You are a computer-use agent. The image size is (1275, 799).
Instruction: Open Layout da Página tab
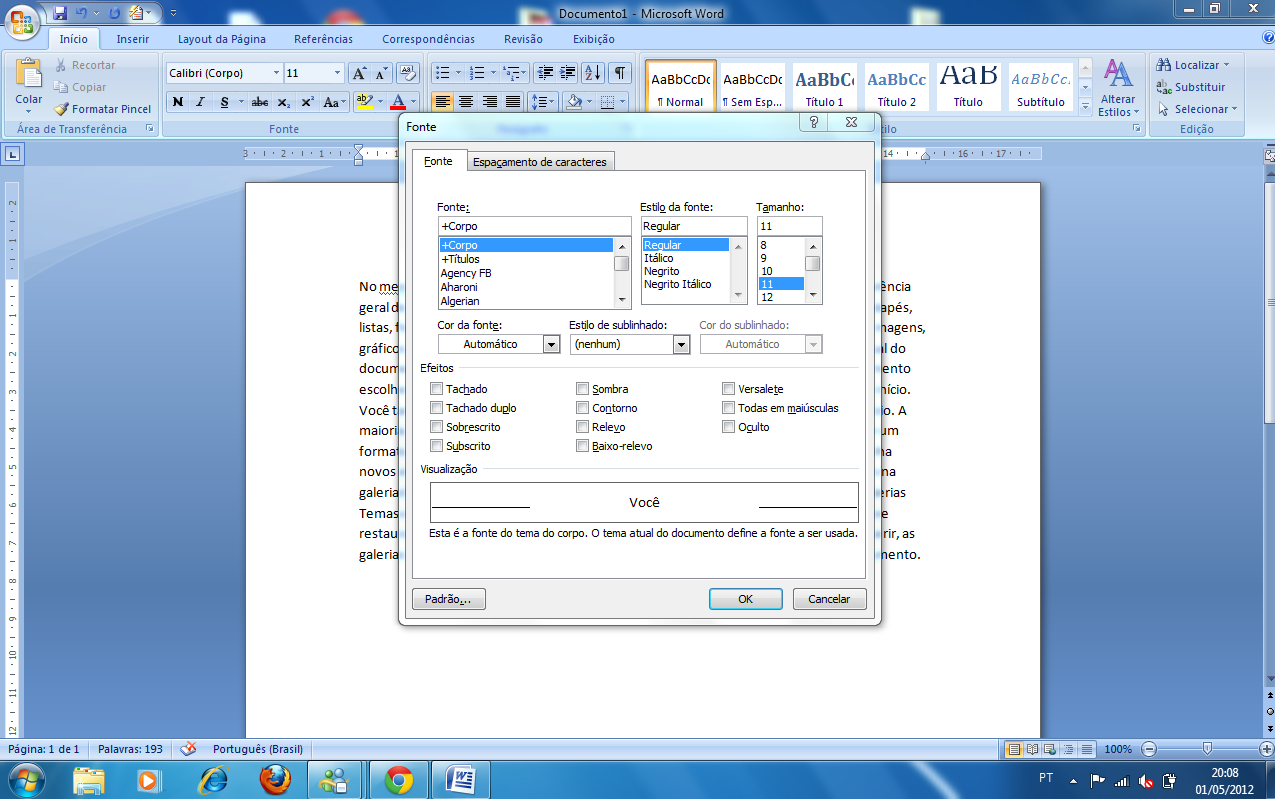(222, 39)
